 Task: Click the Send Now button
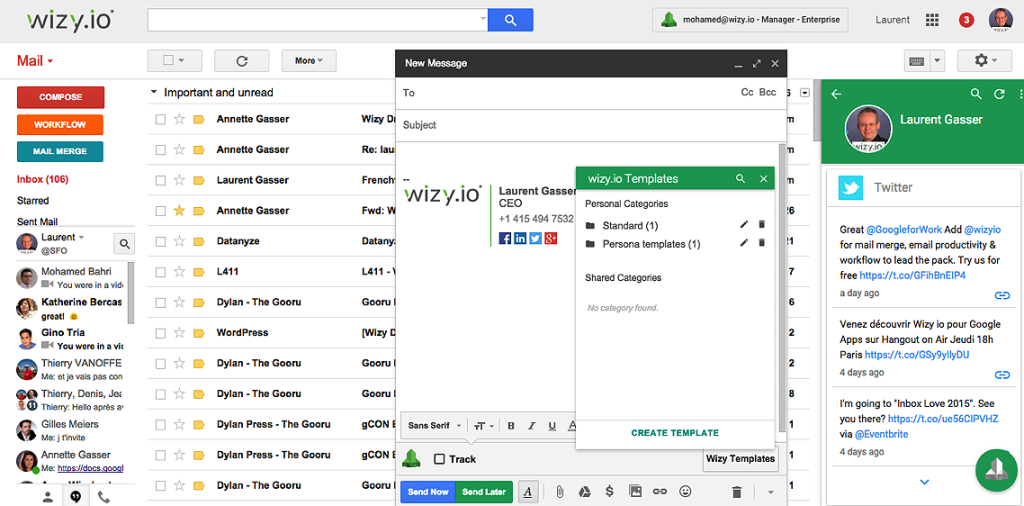(428, 492)
